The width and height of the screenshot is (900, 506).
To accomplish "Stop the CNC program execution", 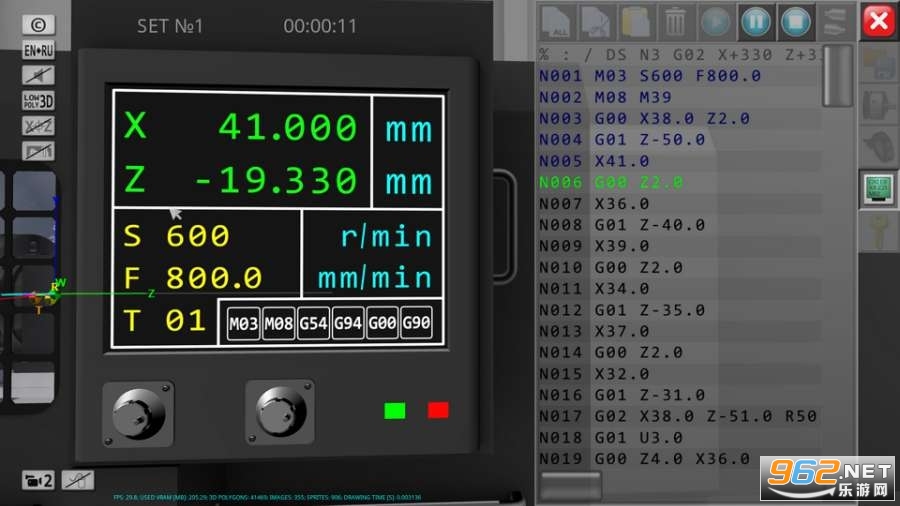I will (794, 21).
